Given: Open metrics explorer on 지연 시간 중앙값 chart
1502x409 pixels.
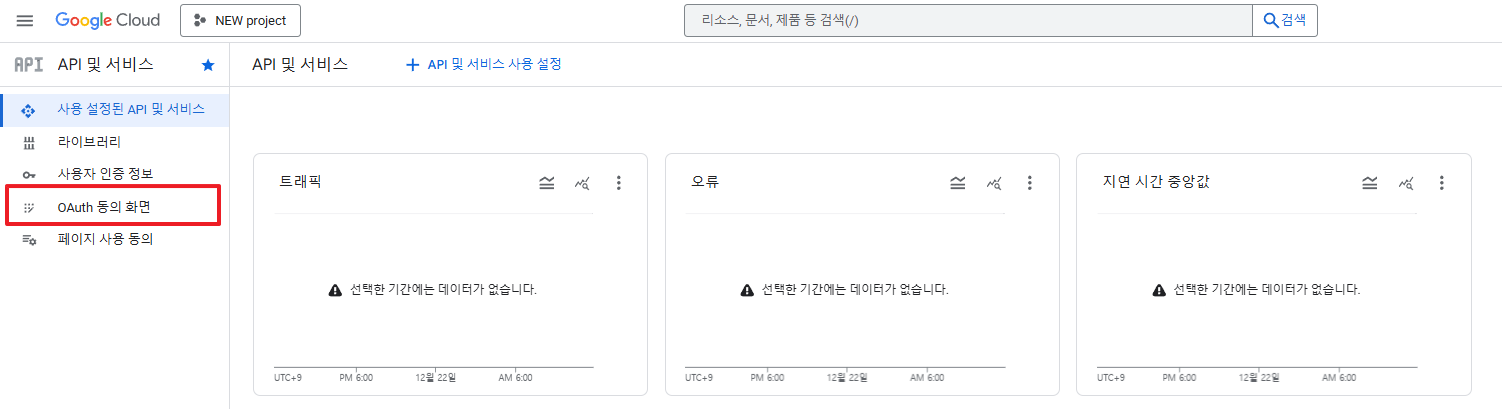Looking at the screenshot, I should tap(1406, 183).
